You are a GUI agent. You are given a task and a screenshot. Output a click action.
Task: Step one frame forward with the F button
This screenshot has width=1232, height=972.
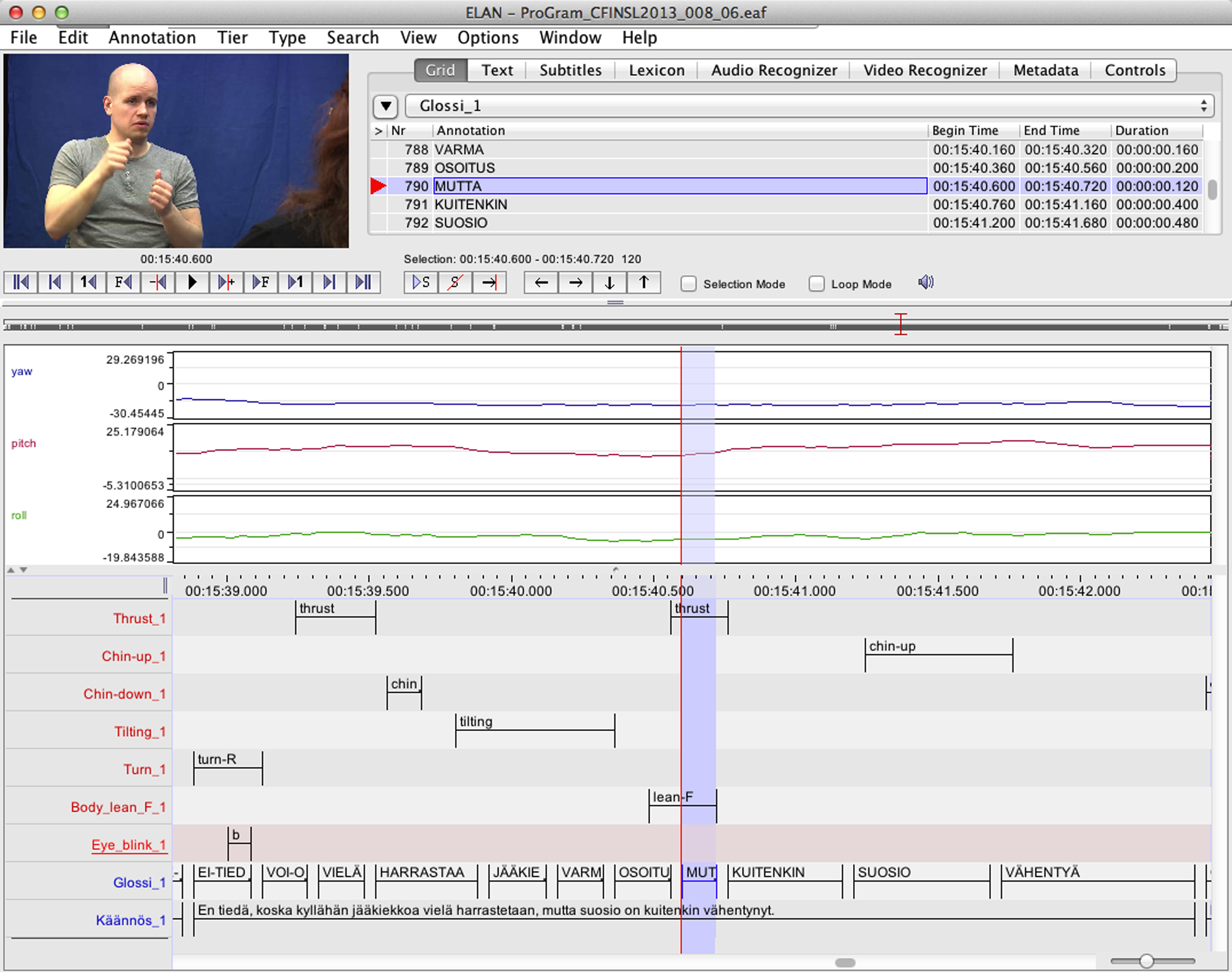260,283
